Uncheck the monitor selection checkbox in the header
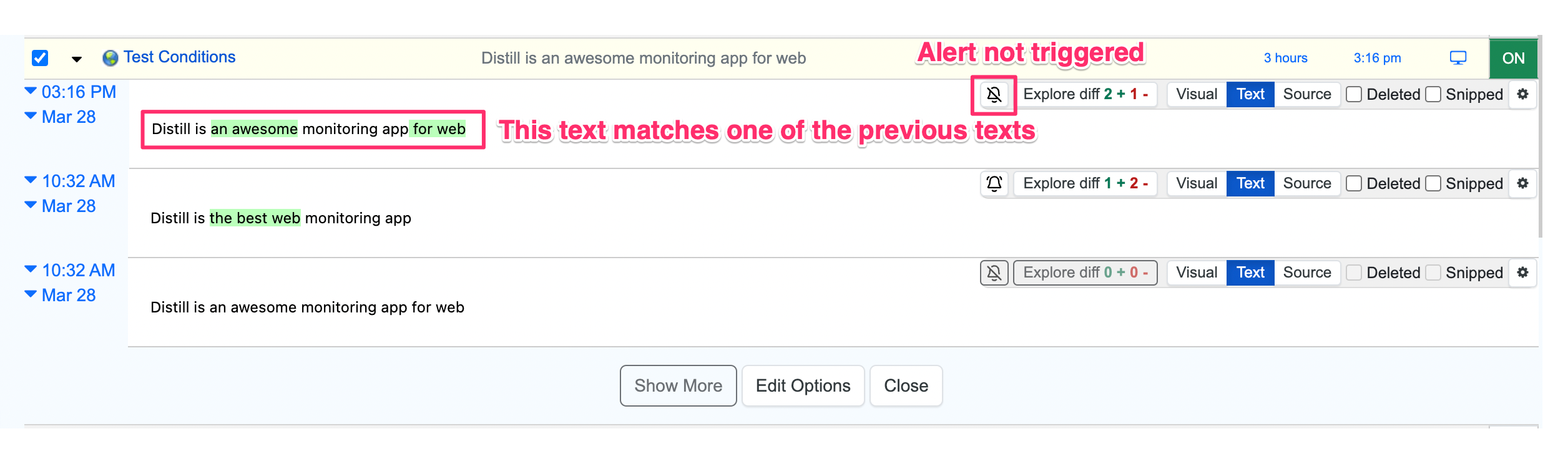 pos(39,57)
